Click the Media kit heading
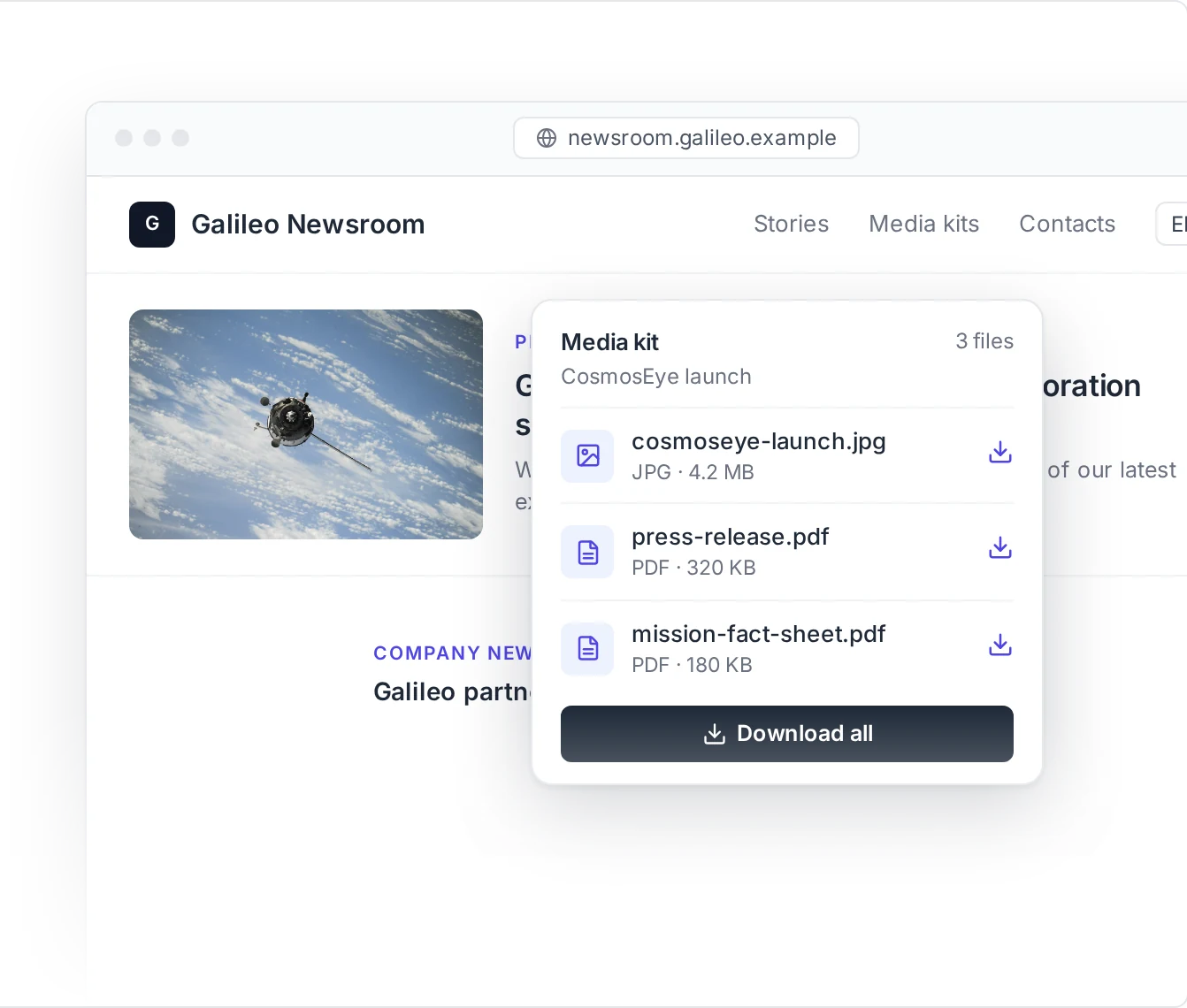 click(x=610, y=342)
